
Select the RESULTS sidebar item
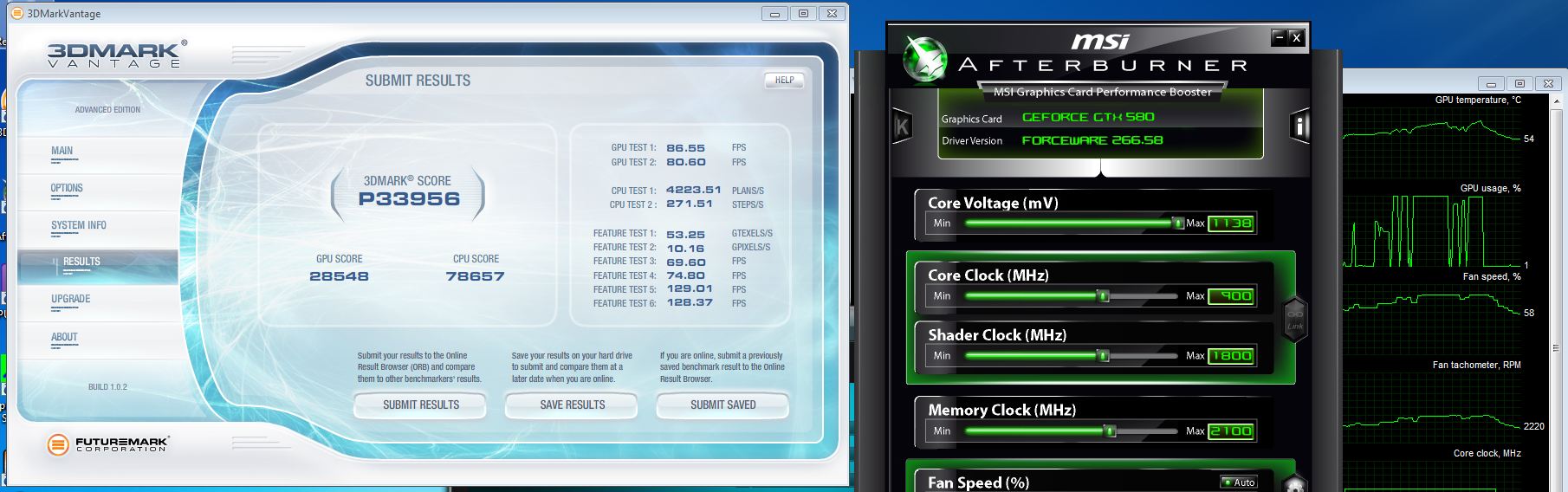coord(98,267)
